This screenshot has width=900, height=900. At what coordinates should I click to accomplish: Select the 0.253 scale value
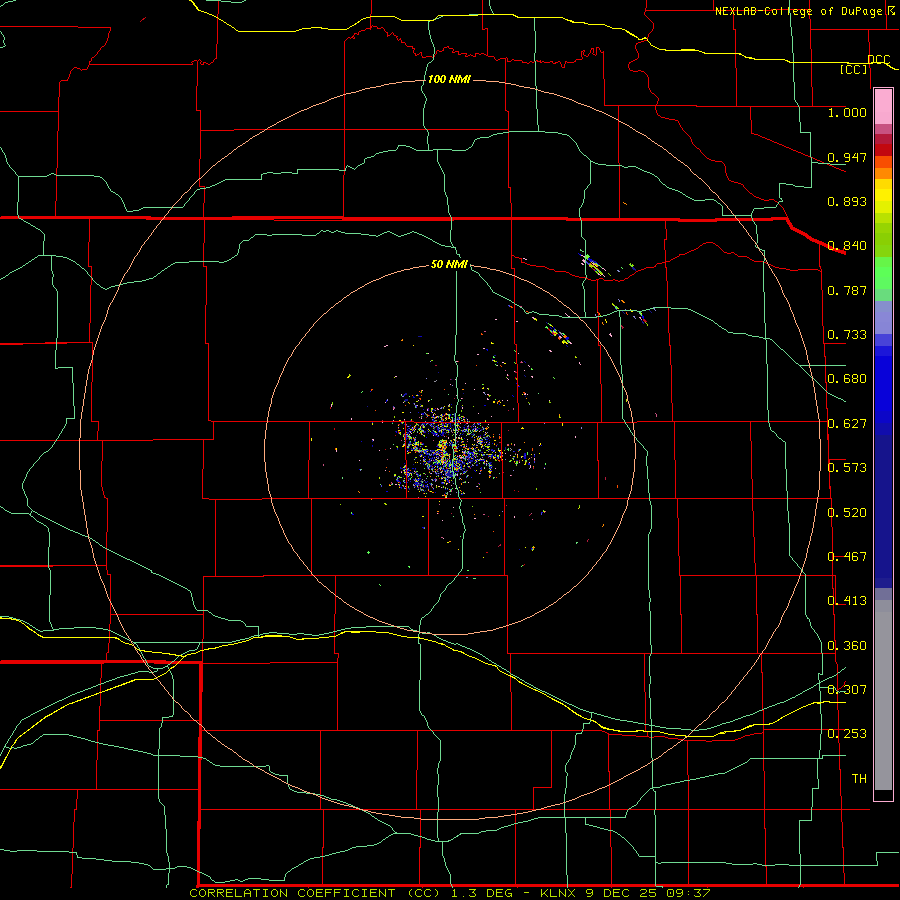[847, 734]
